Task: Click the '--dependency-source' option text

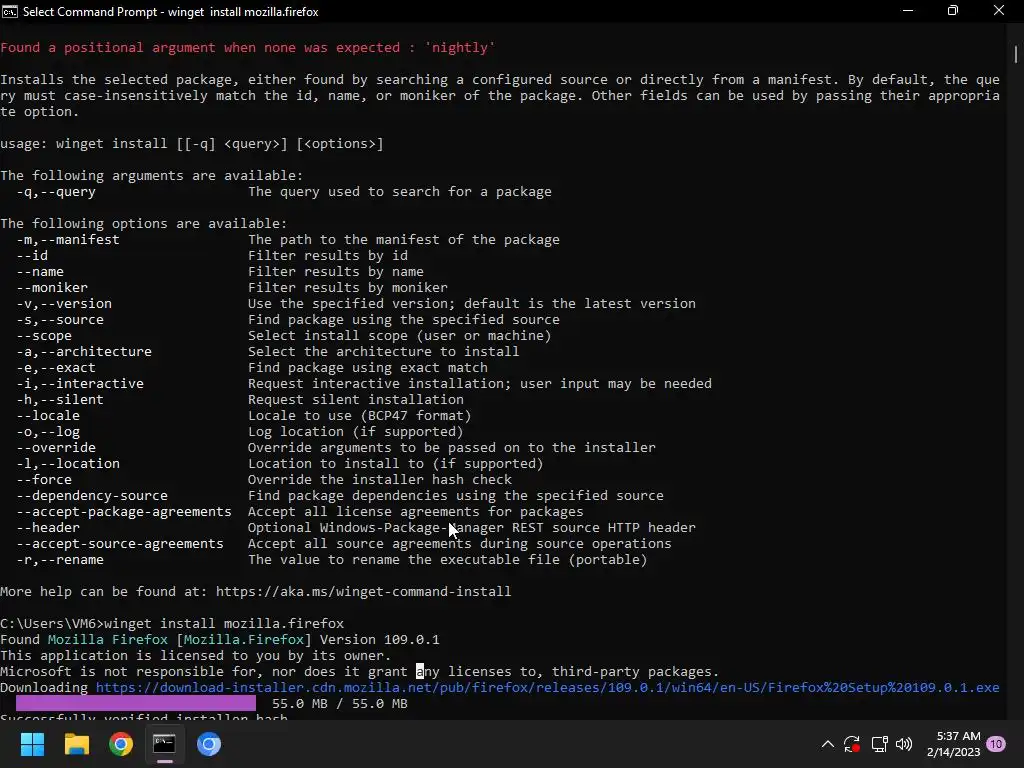Action: coord(92,496)
